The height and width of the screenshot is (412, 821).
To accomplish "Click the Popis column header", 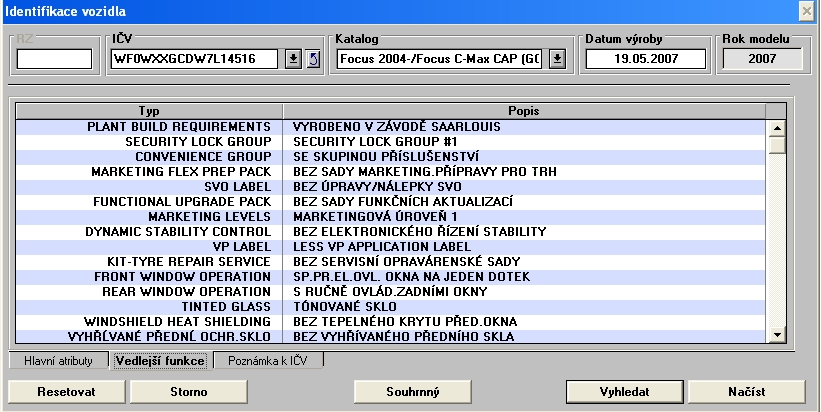I will pos(523,110).
